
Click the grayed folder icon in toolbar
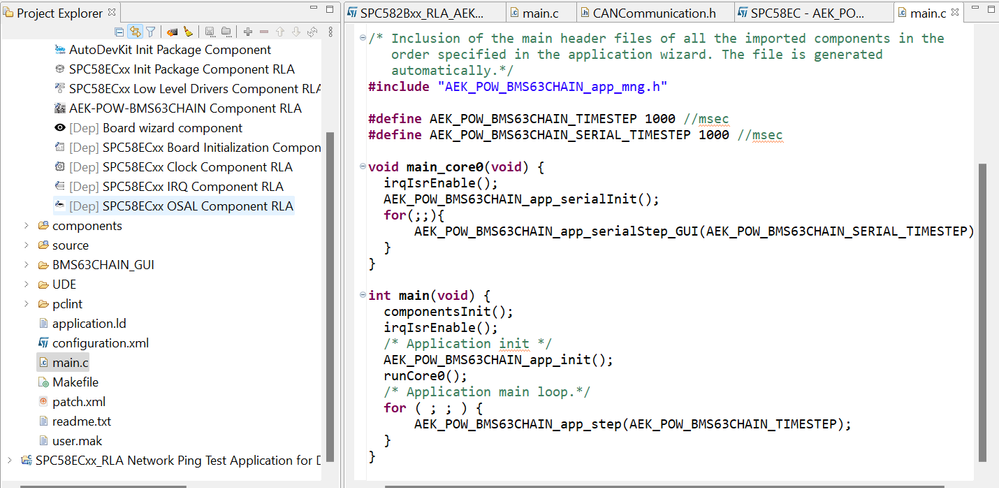point(226,31)
